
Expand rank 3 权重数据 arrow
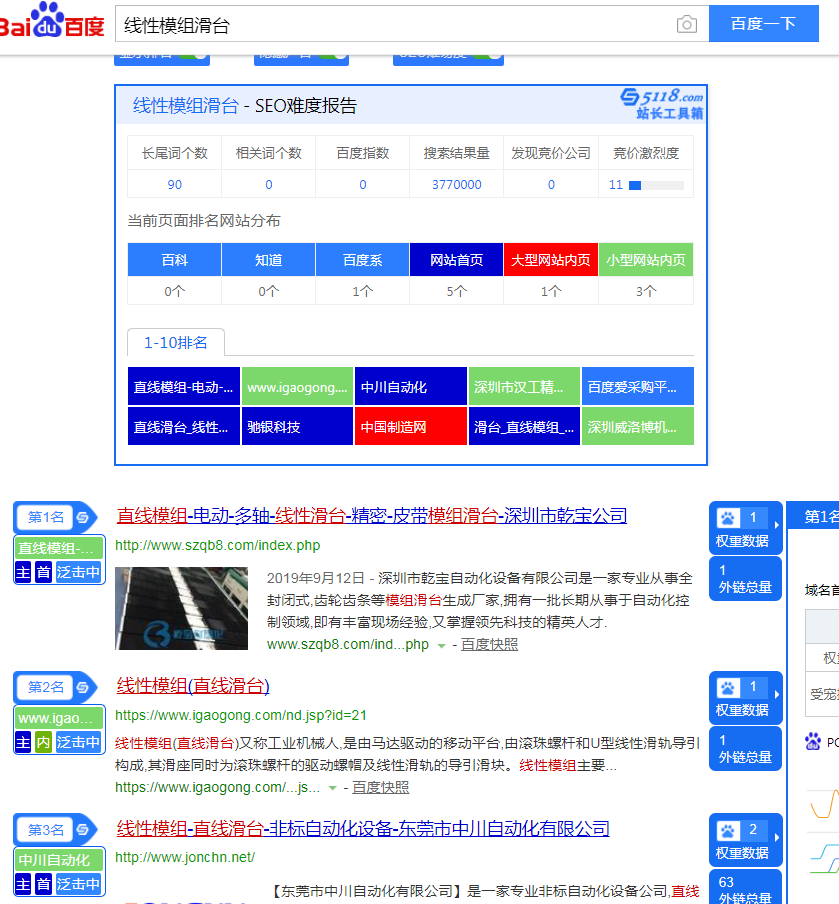777,837
